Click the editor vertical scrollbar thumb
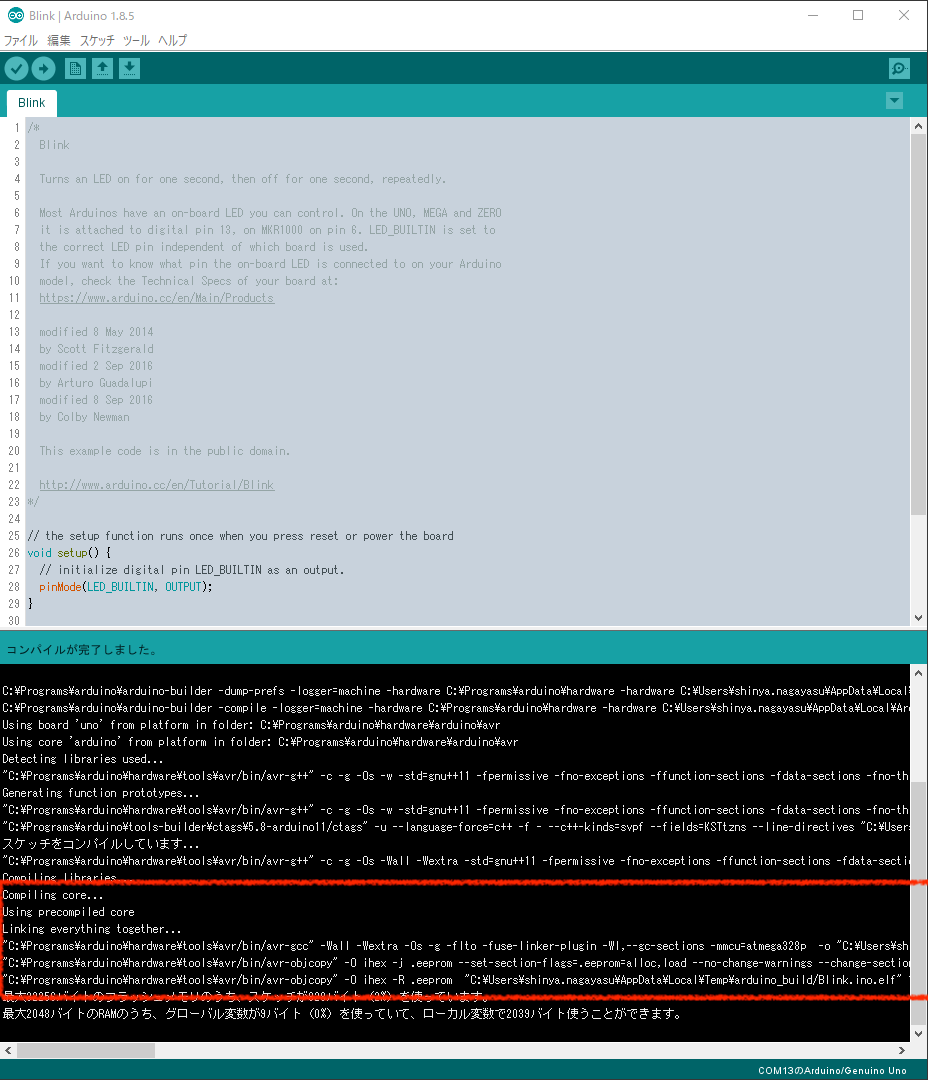Screen dimensions: 928x1080 click(x=918, y=324)
